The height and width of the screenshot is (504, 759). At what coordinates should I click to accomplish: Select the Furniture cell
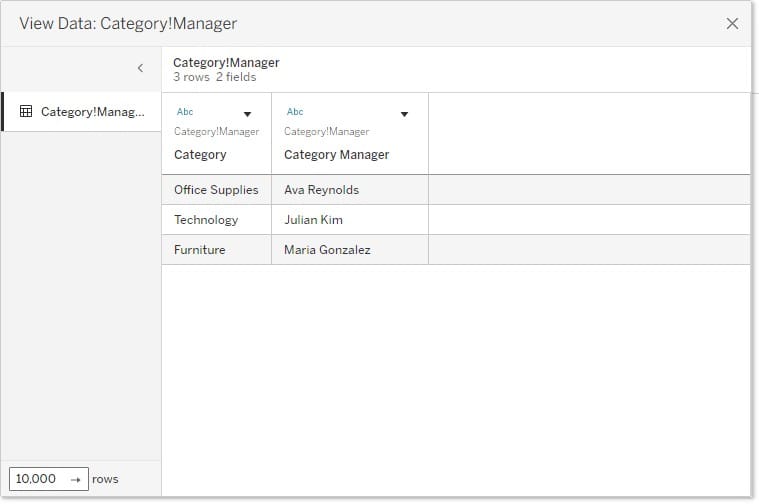pos(200,250)
